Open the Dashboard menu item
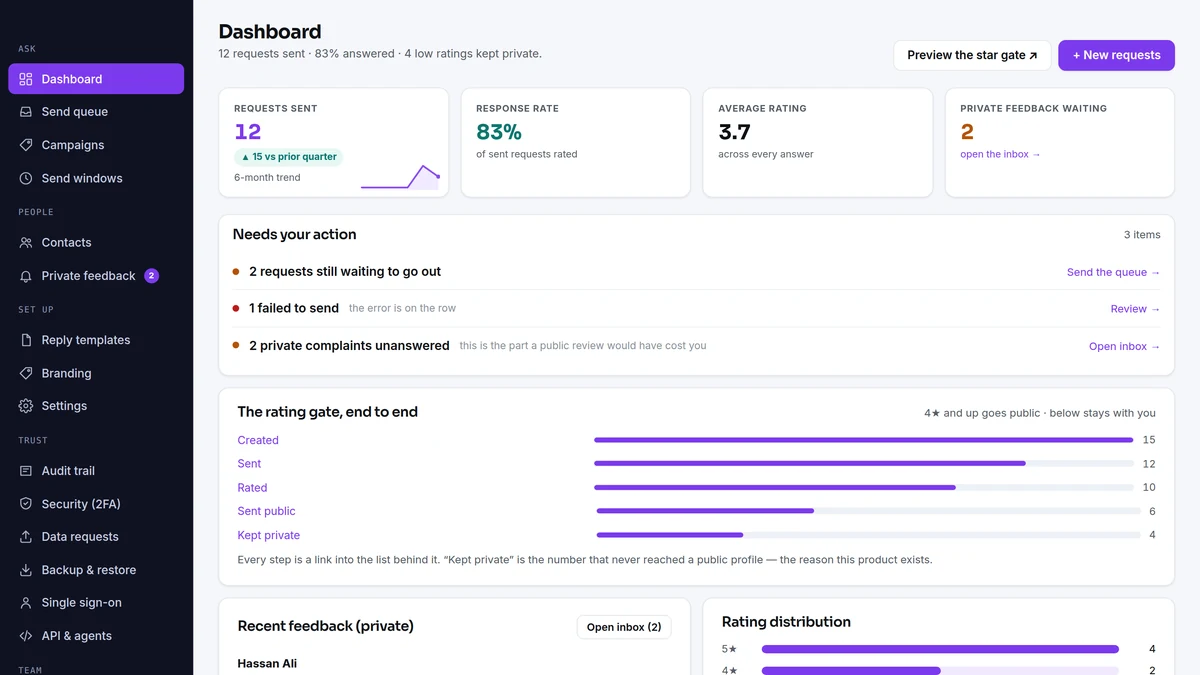This screenshot has width=1200, height=675. coord(96,79)
